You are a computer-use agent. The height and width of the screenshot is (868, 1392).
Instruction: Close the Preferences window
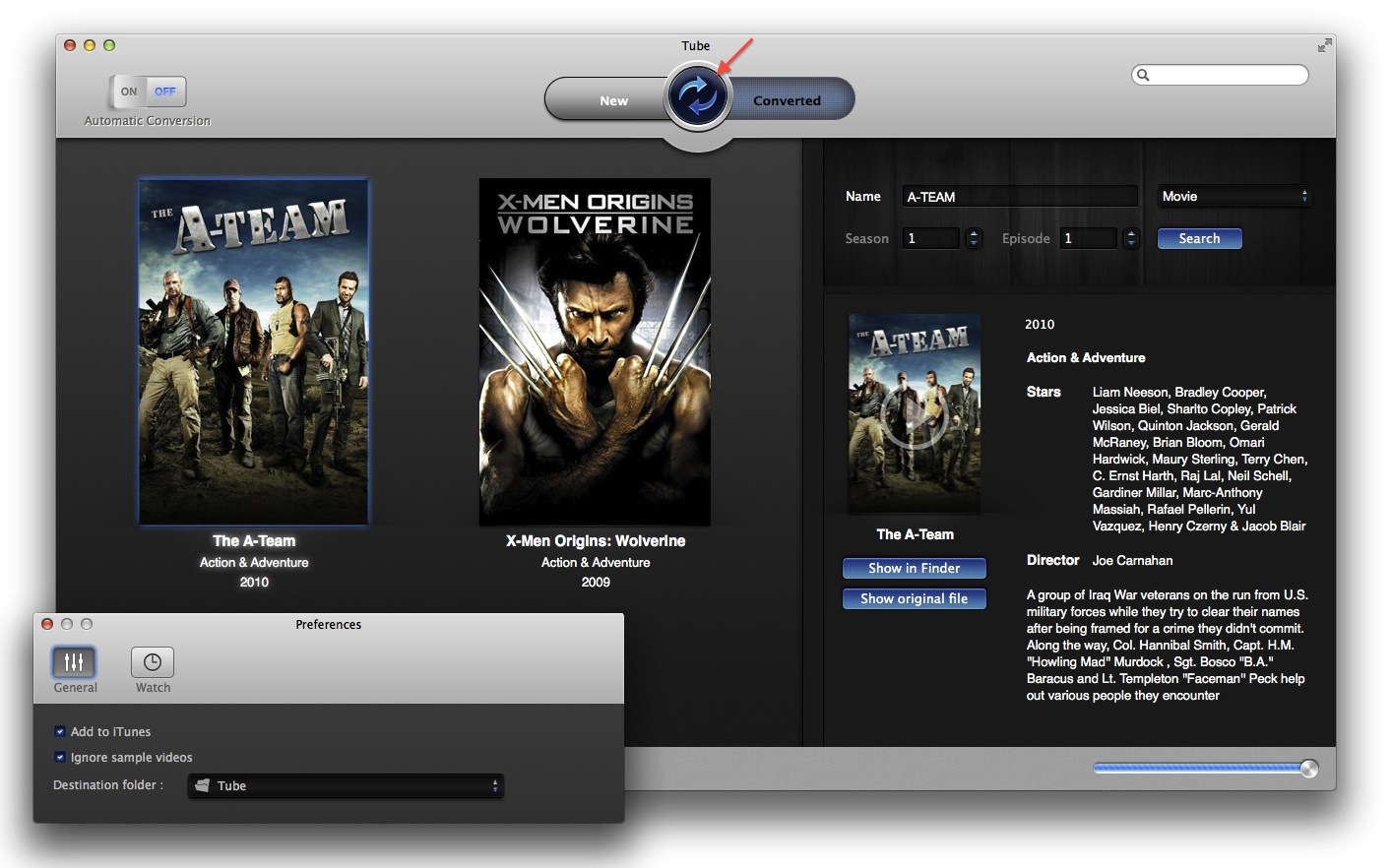coord(47,624)
